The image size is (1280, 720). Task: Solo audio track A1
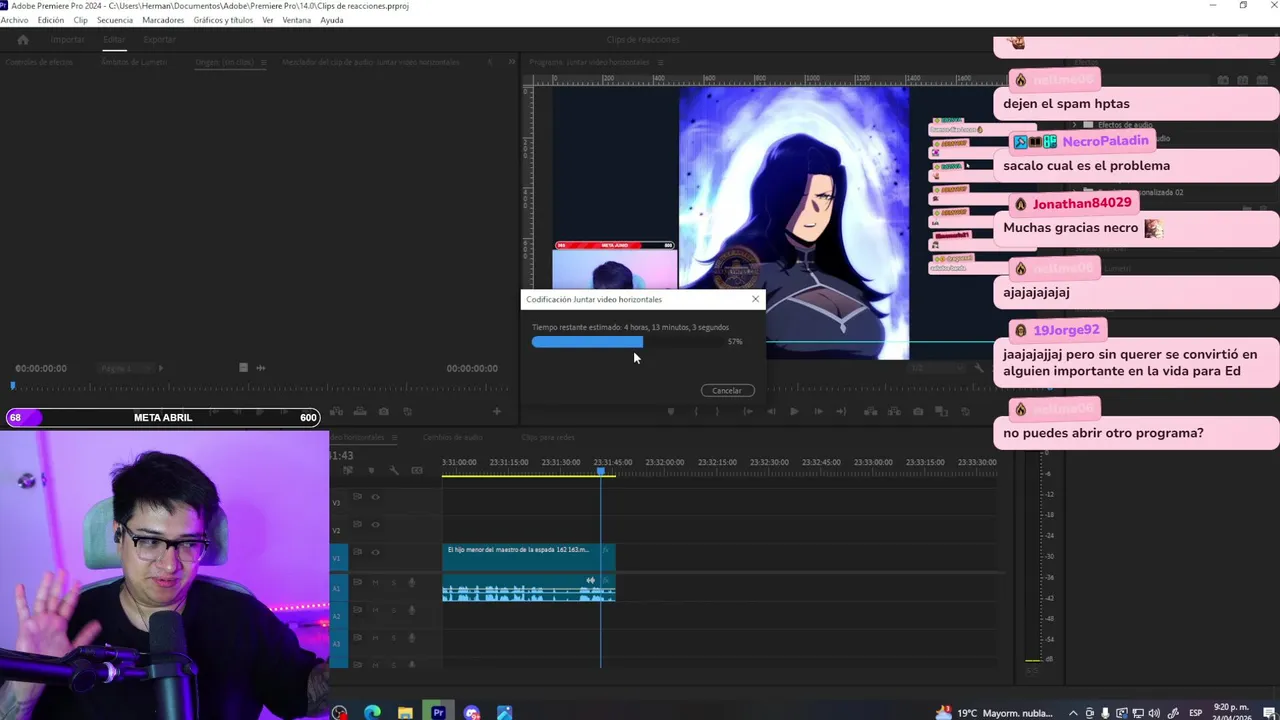(394, 582)
